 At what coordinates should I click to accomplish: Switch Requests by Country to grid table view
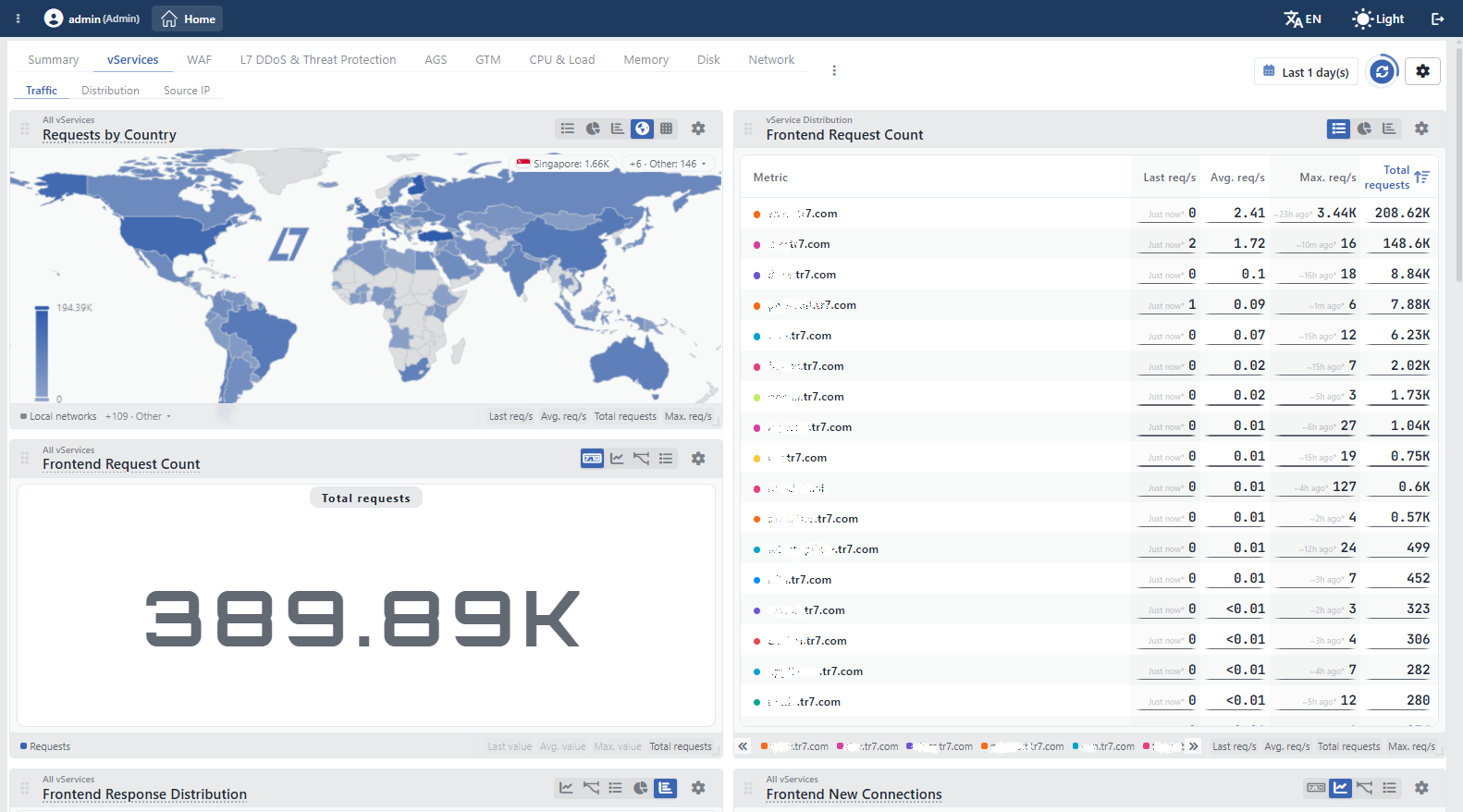click(666, 129)
